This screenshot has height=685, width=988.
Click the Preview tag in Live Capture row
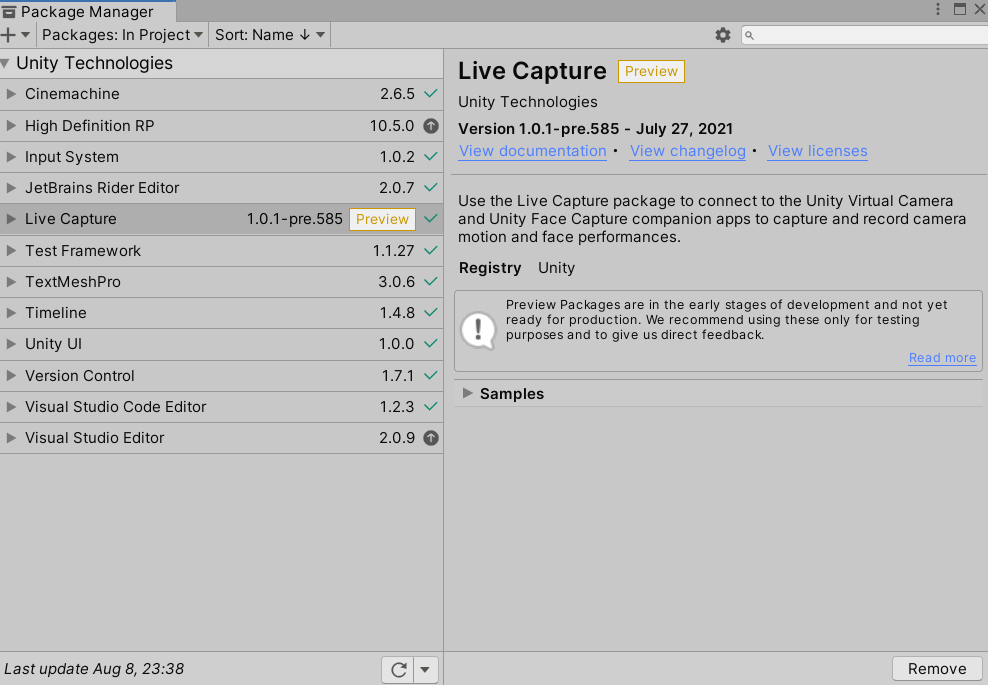[x=382, y=219]
